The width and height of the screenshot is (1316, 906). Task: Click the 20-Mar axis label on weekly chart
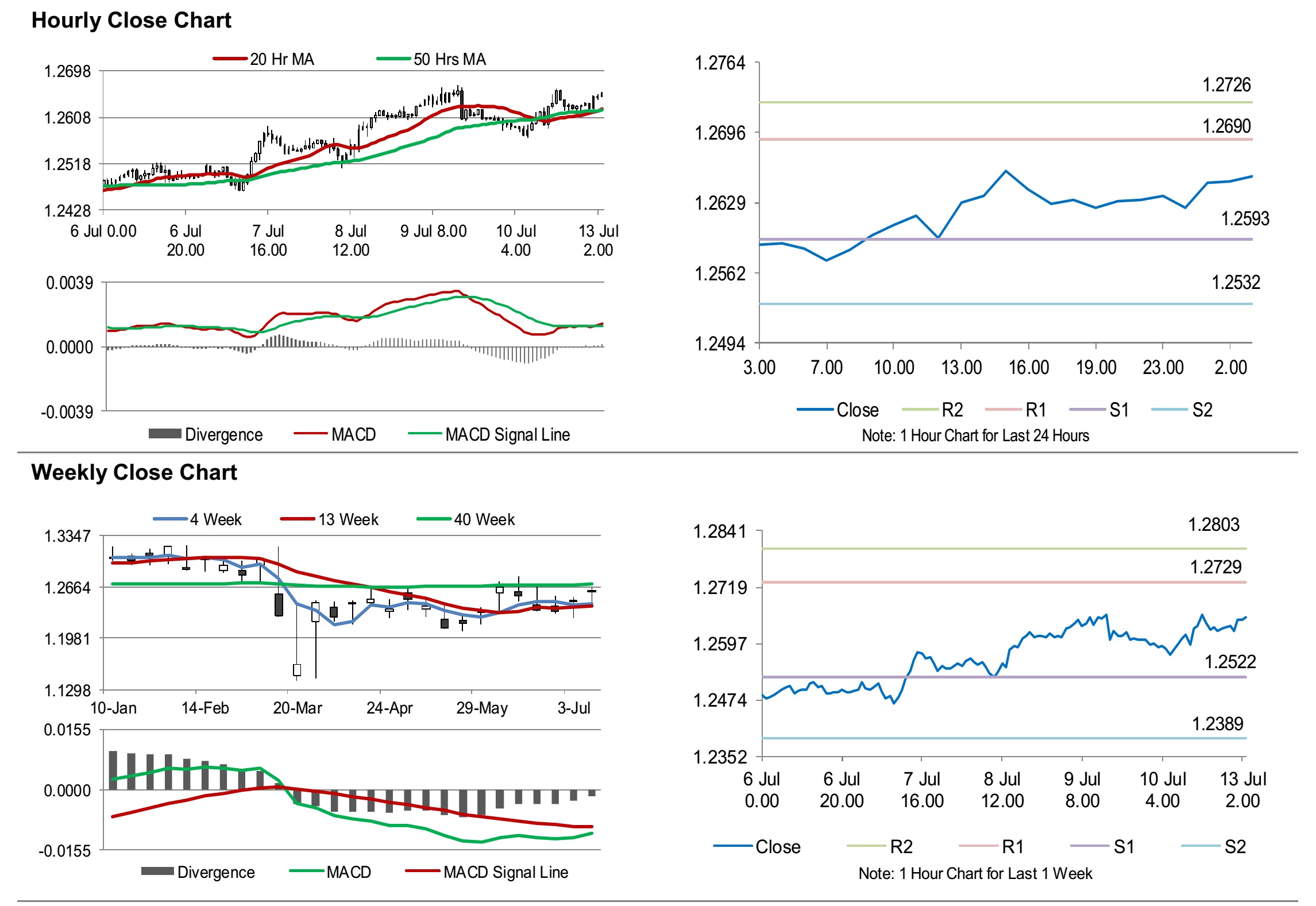click(x=297, y=708)
